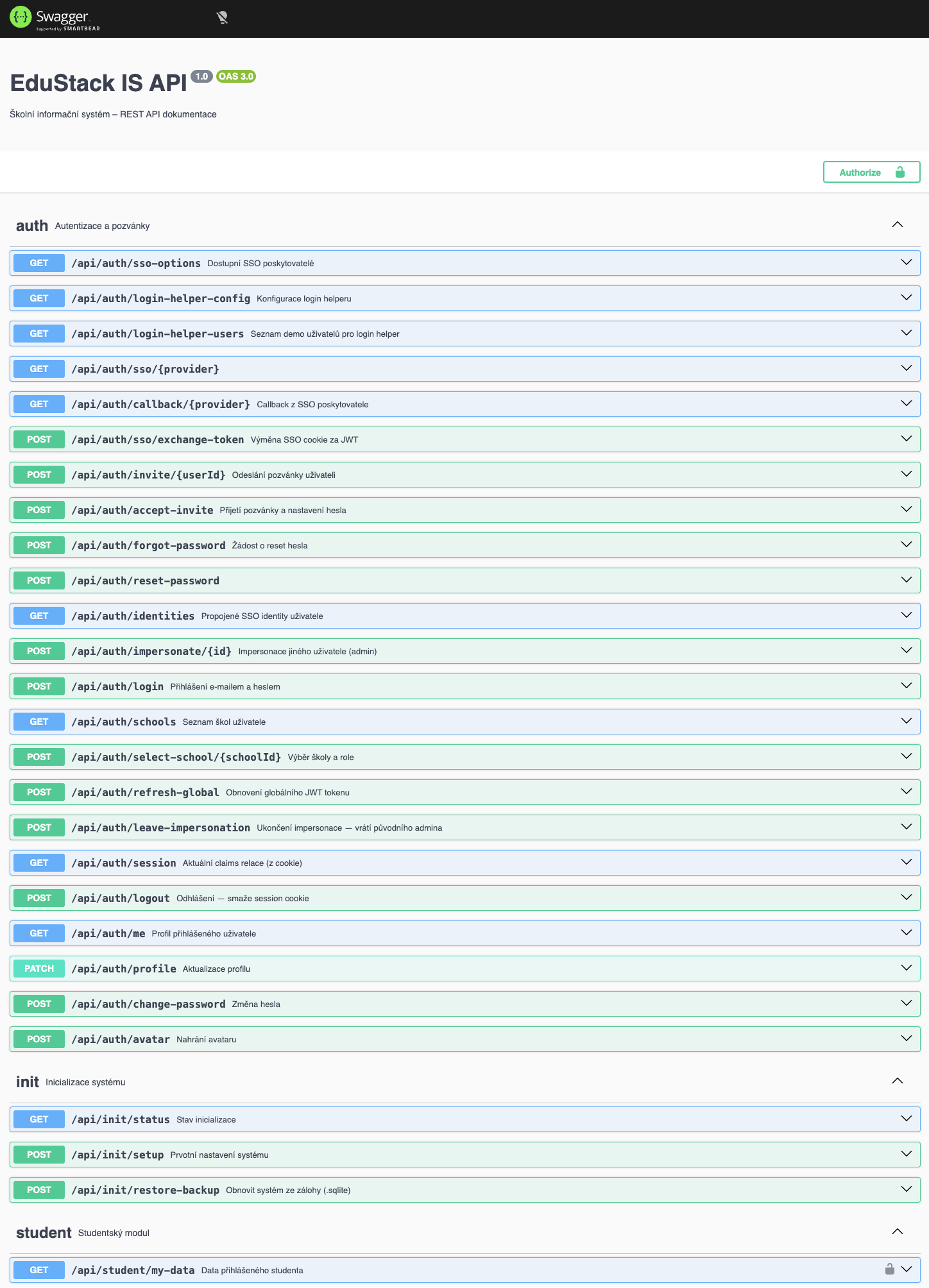
Task: Expand /api/auth/session arrow
Action: coord(907,862)
